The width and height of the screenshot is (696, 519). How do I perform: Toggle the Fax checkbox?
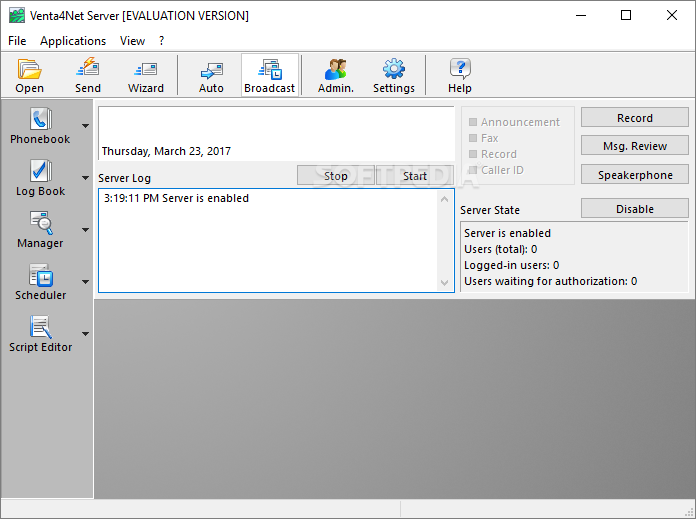point(473,138)
